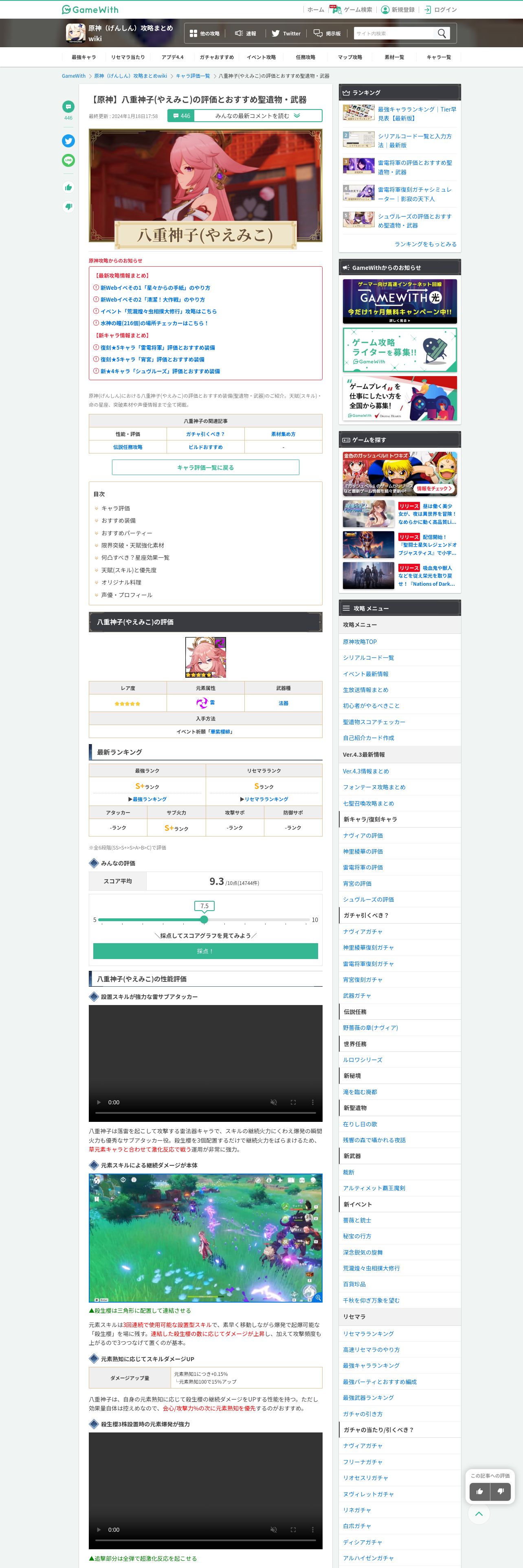523x1568 pixels.
Task: Focus the サイト内検索 input field
Action: click(394, 33)
